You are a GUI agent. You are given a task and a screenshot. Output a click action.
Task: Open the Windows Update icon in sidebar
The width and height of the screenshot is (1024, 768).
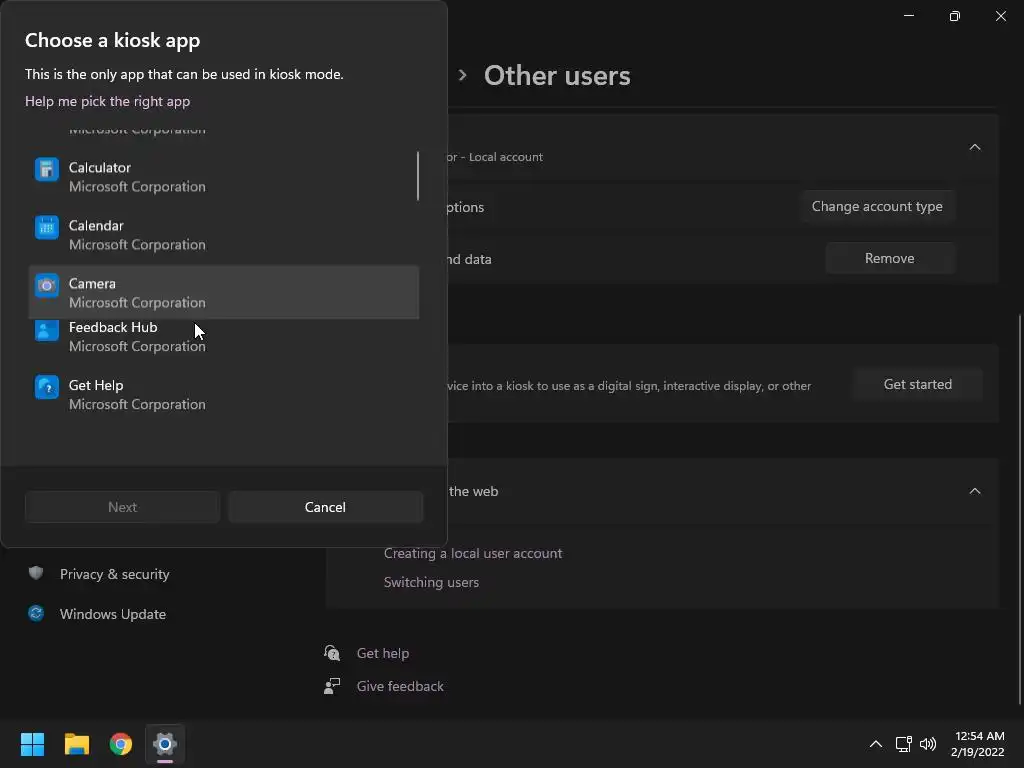coord(37,614)
